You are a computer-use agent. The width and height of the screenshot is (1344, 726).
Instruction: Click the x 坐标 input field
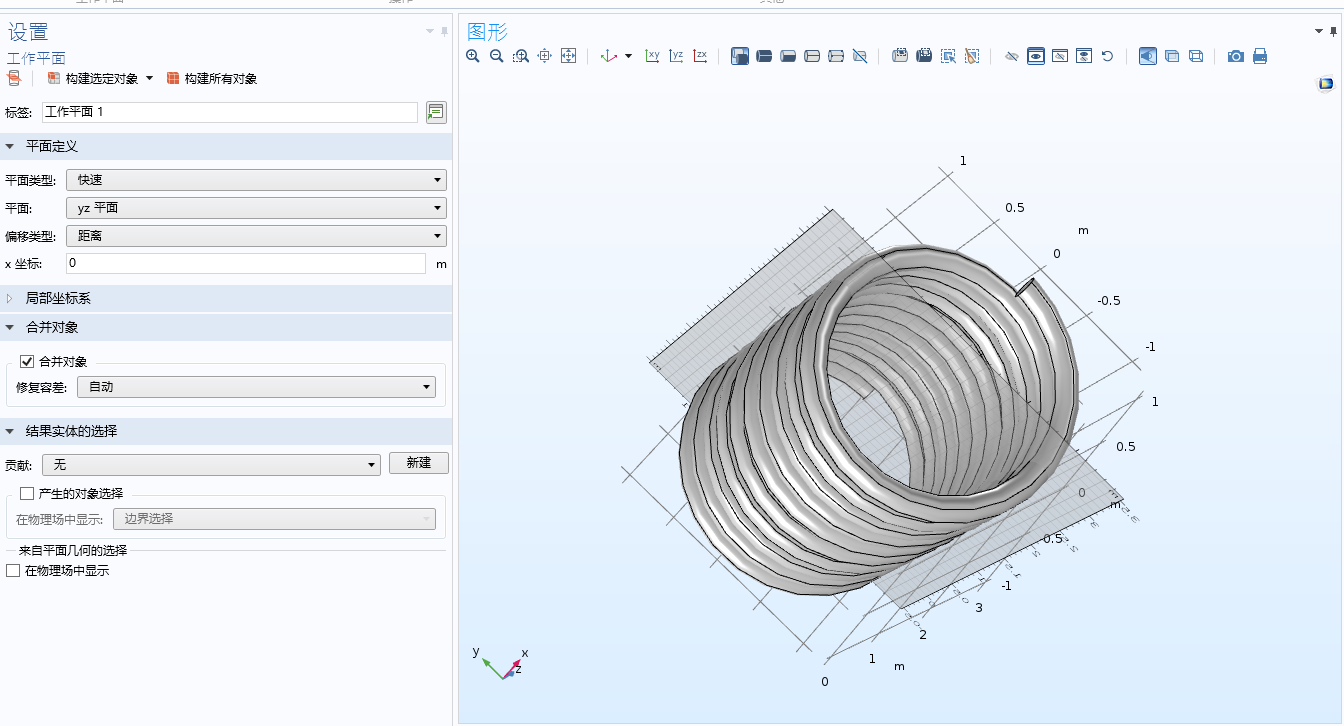[x=246, y=264]
